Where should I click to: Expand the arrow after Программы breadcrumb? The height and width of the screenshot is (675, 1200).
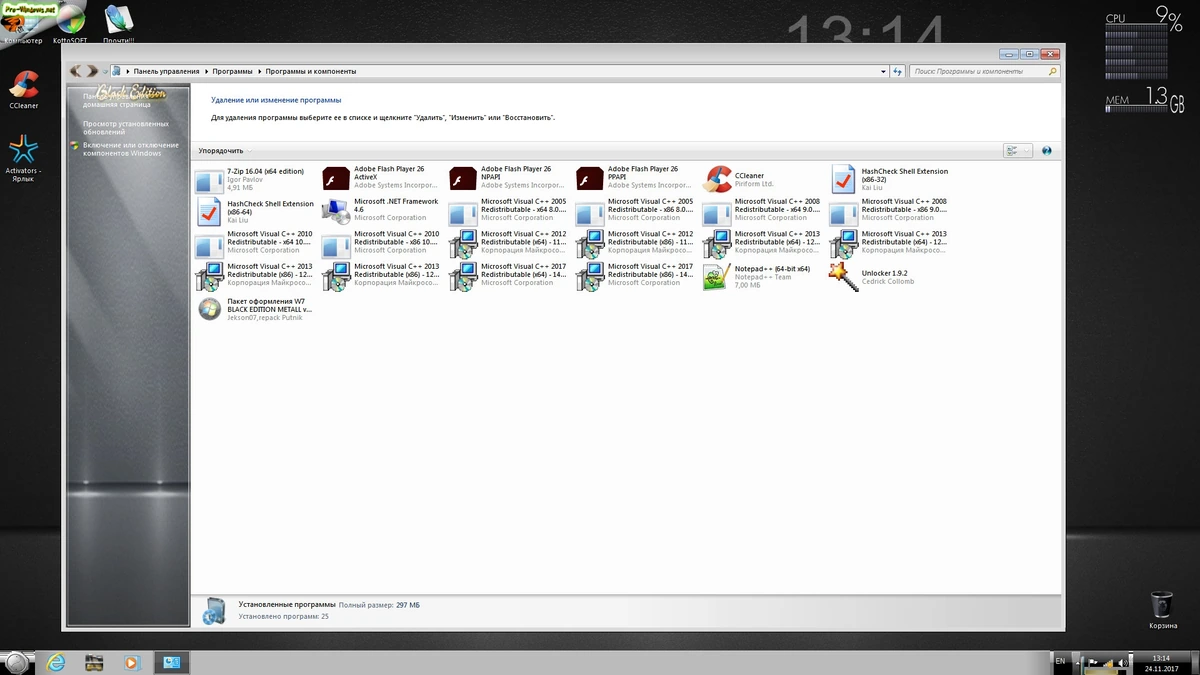(259, 72)
